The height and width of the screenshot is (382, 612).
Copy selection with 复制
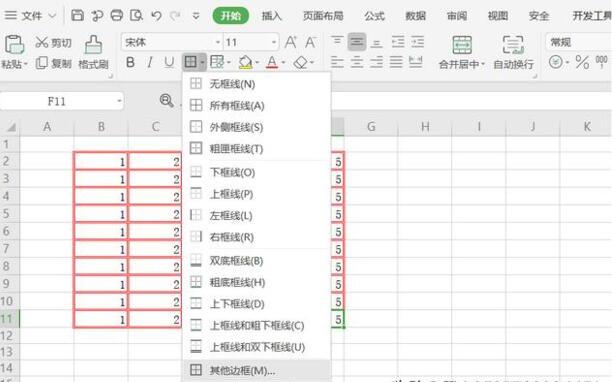click(x=53, y=63)
